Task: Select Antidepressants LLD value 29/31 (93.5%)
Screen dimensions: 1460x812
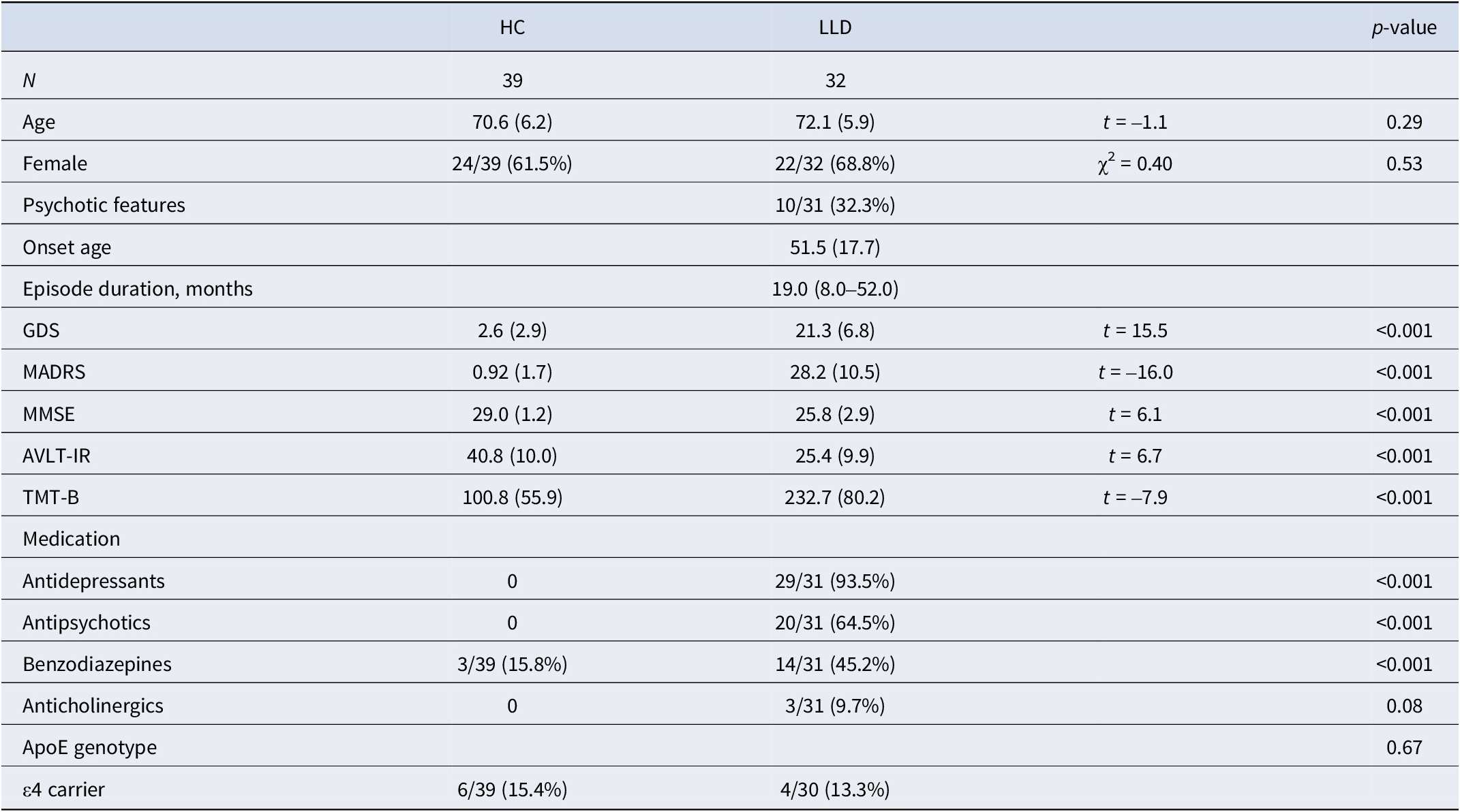Action: (x=835, y=581)
